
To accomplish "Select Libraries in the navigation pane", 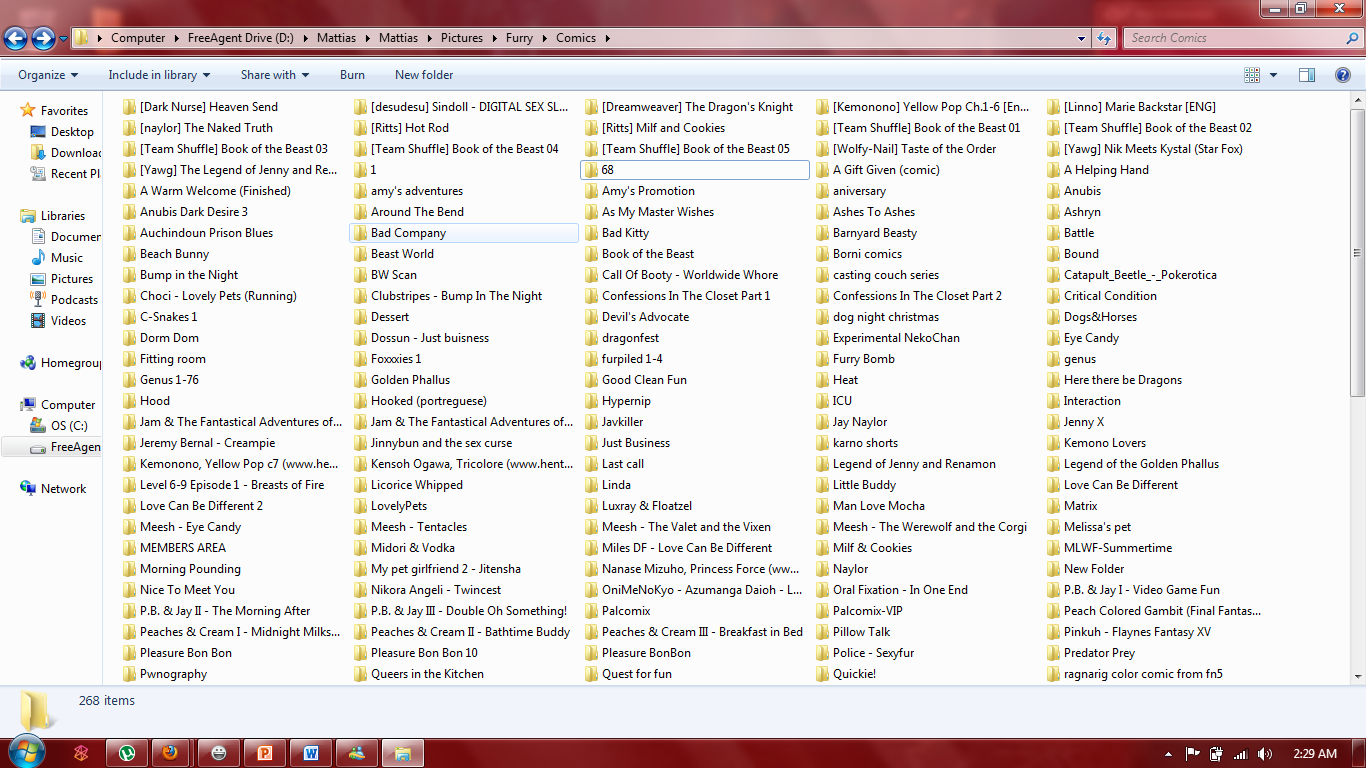I will click(x=63, y=215).
